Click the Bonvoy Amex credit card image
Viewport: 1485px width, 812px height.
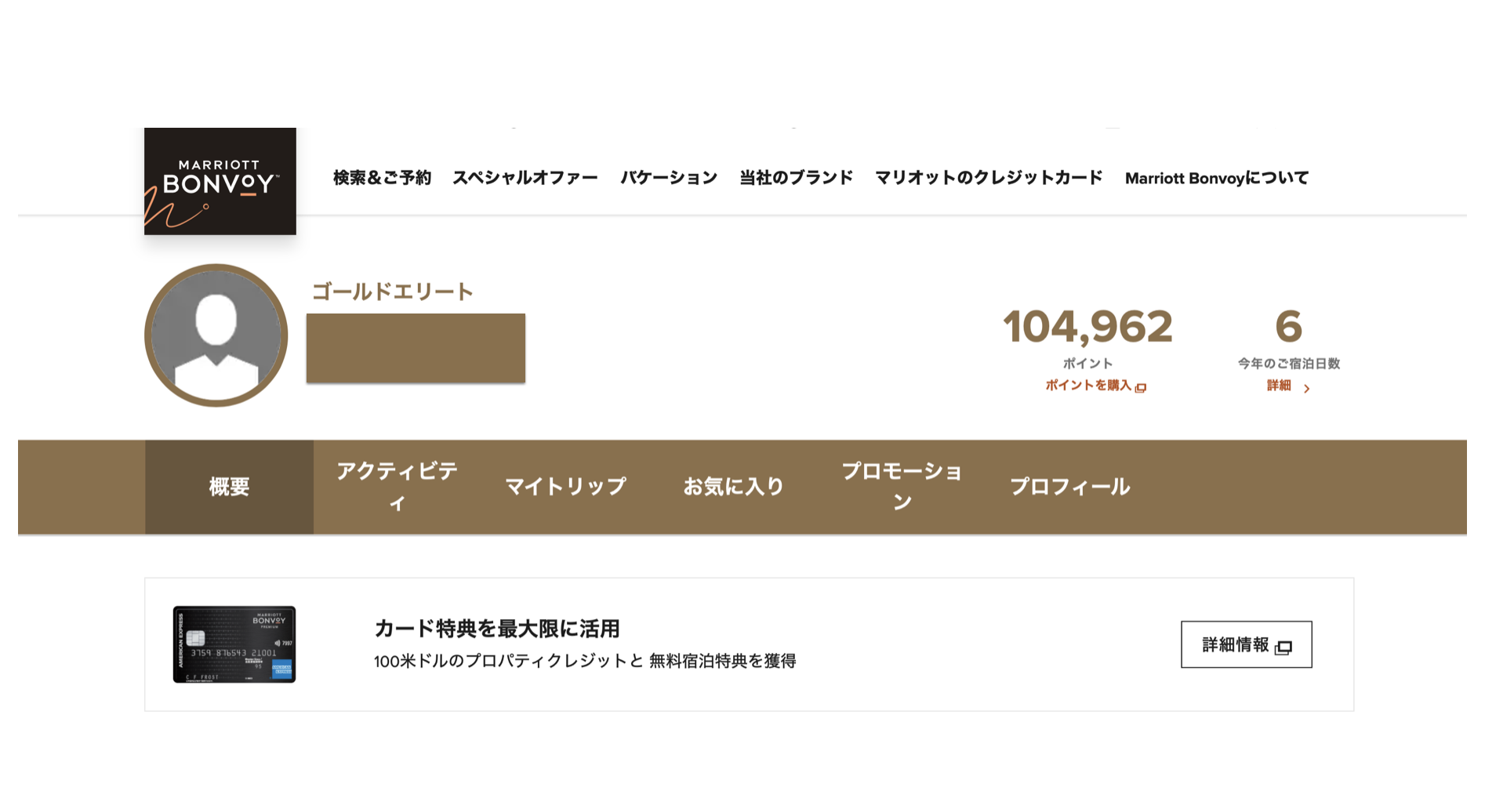coord(234,644)
